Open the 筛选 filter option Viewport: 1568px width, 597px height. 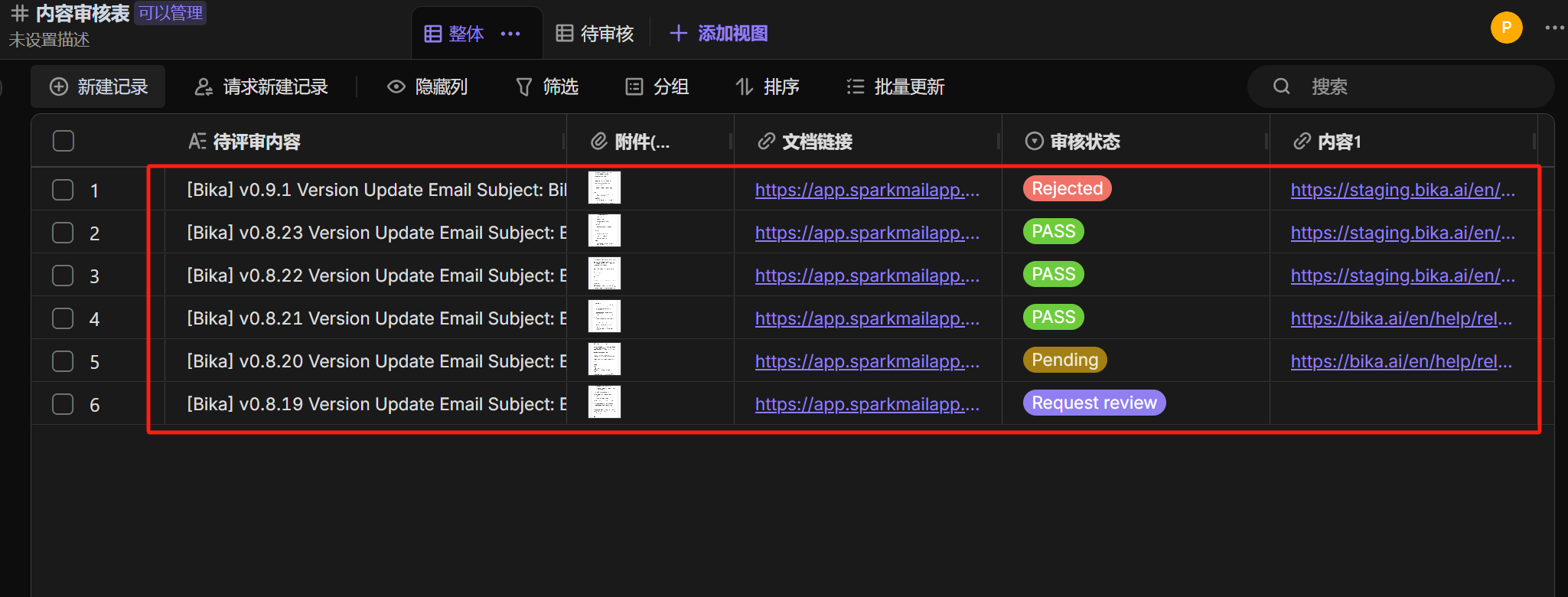coord(547,86)
